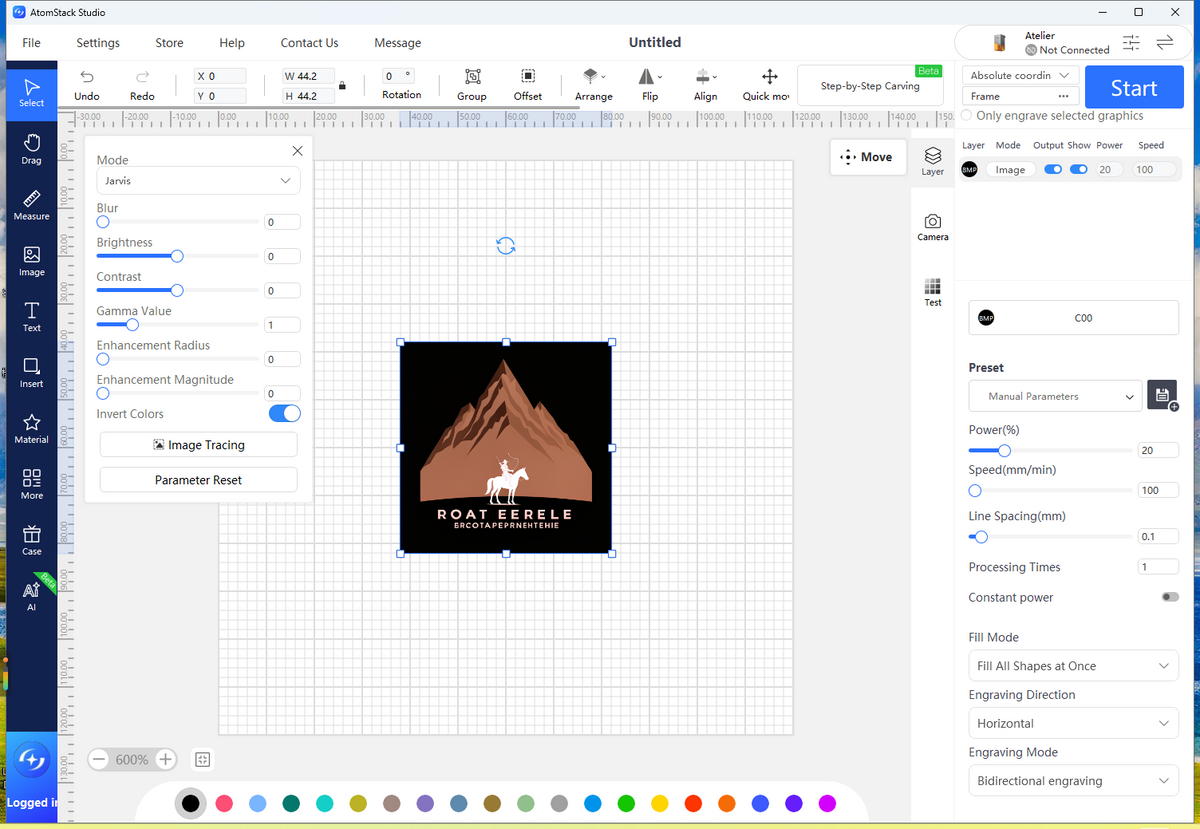Click the Image Tracing button
The image size is (1200, 829).
tap(198, 445)
